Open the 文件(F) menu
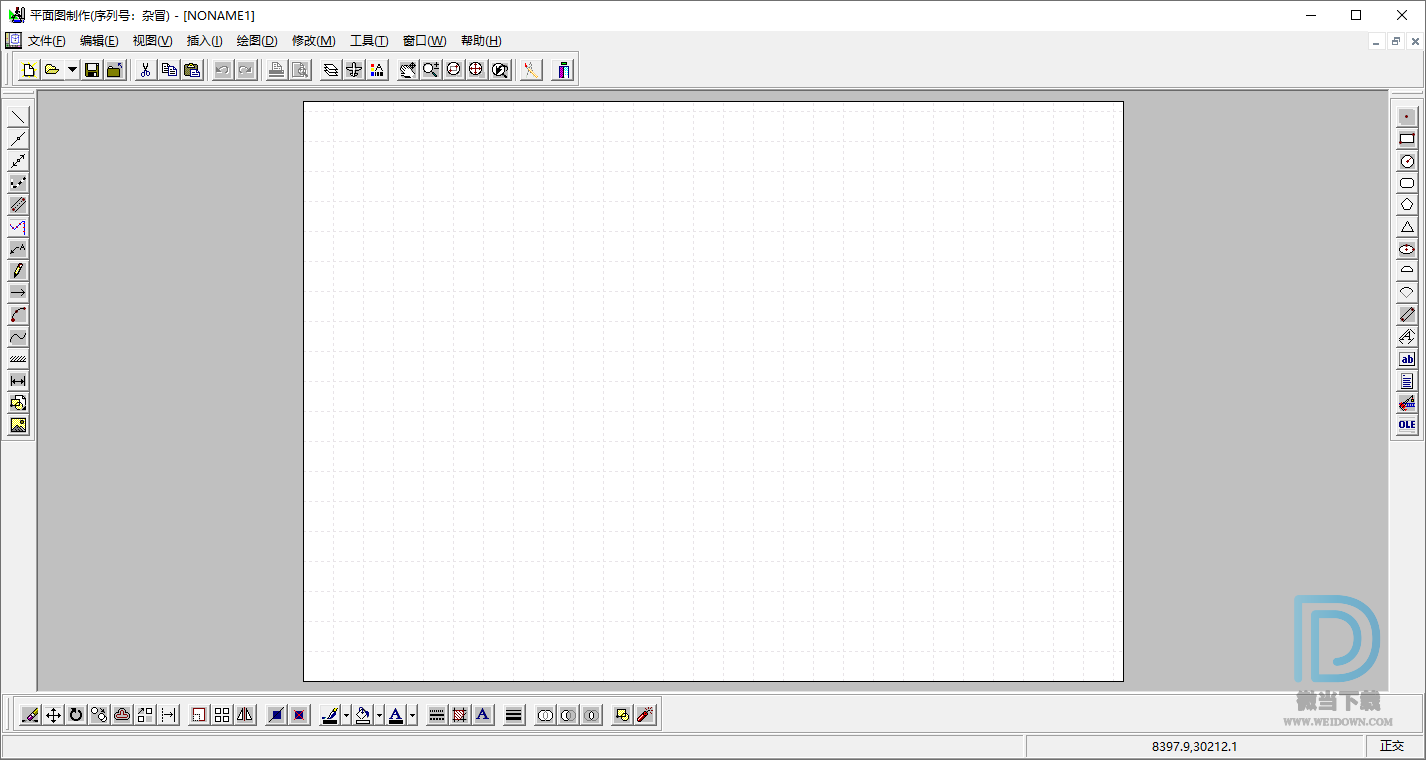The image size is (1426, 760). click(x=47, y=41)
